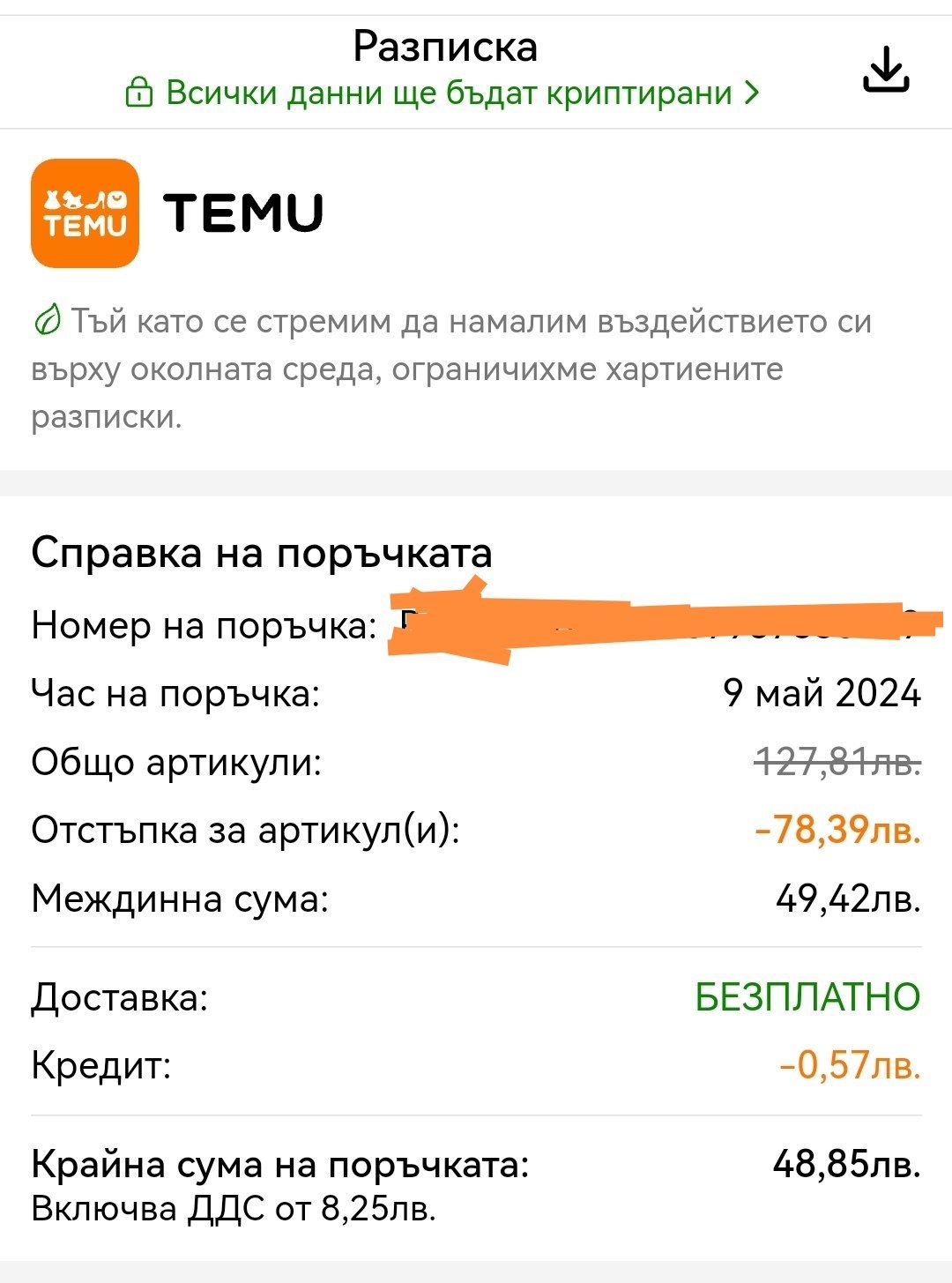Tap the green 'БЕЗПЛАТНО' delivery label
The height and width of the screenshot is (1283, 952).
point(807,997)
